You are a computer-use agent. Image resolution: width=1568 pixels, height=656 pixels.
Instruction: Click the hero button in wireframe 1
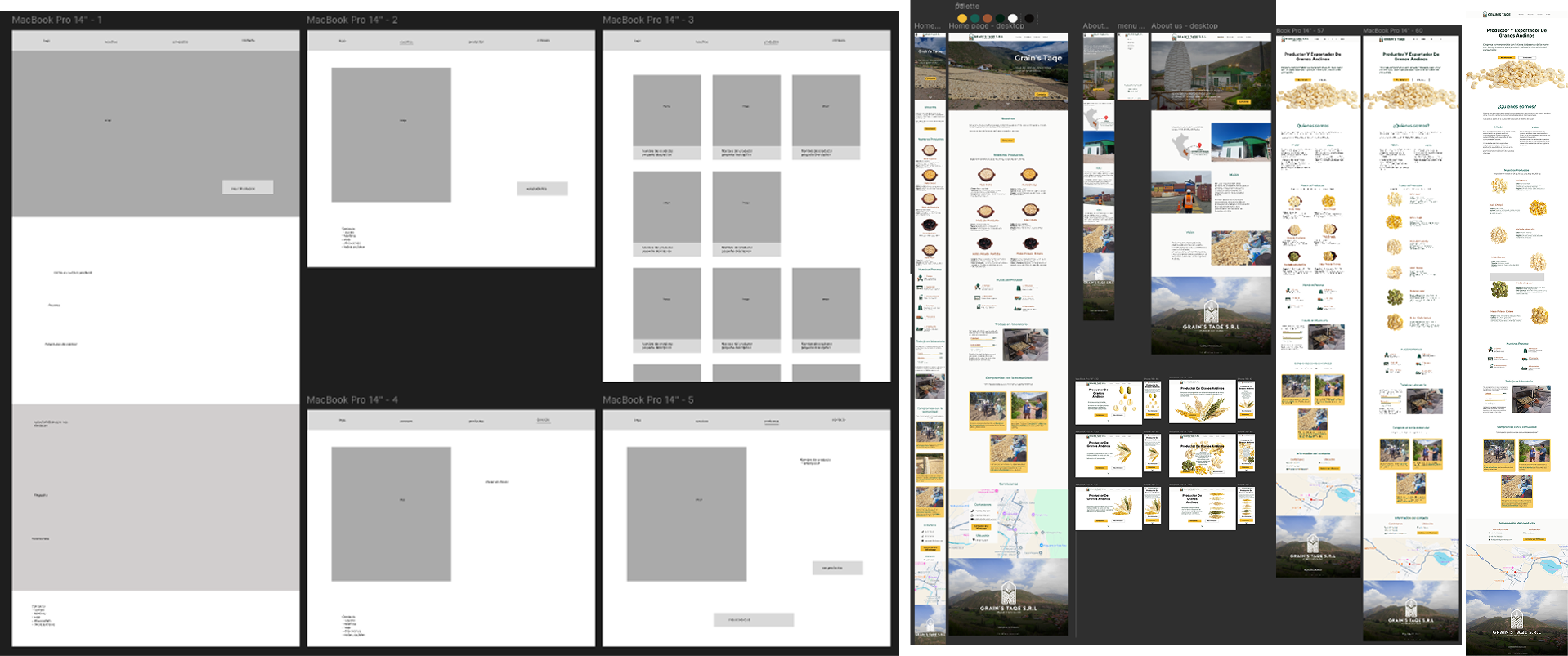coord(248,188)
